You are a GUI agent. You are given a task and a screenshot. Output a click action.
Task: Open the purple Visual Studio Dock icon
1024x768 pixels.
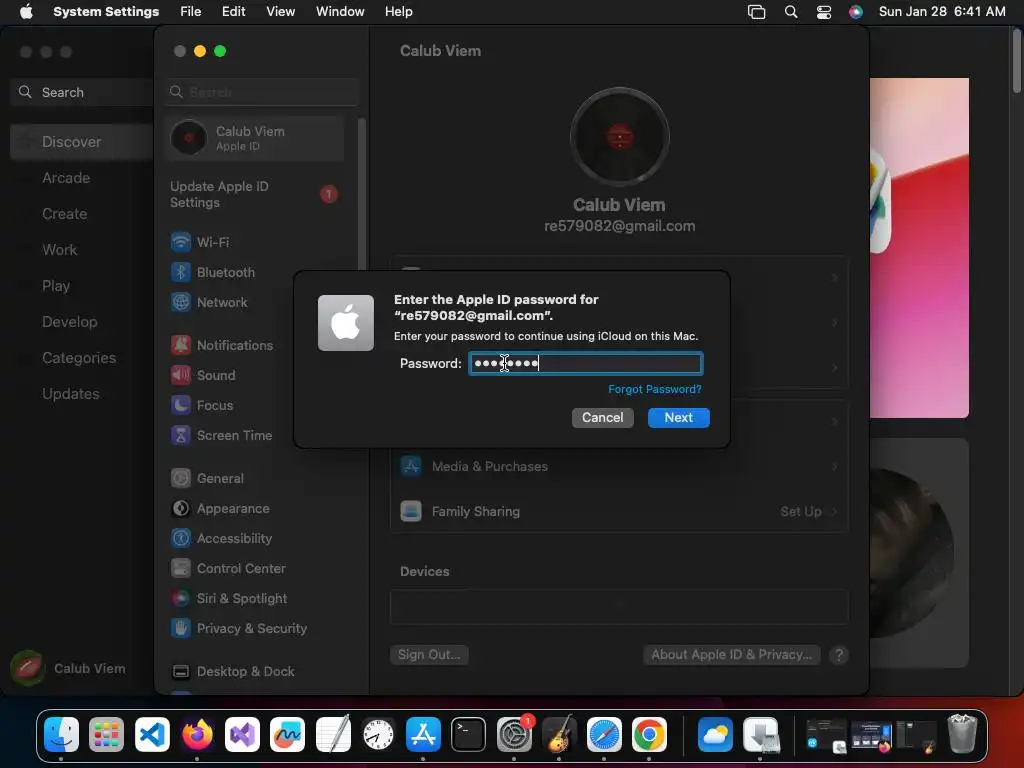[242, 734]
